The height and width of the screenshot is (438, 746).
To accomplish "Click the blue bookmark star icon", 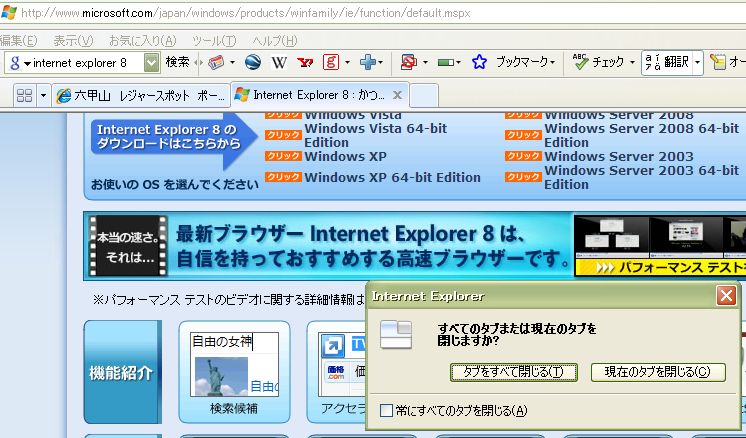I will coord(479,62).
